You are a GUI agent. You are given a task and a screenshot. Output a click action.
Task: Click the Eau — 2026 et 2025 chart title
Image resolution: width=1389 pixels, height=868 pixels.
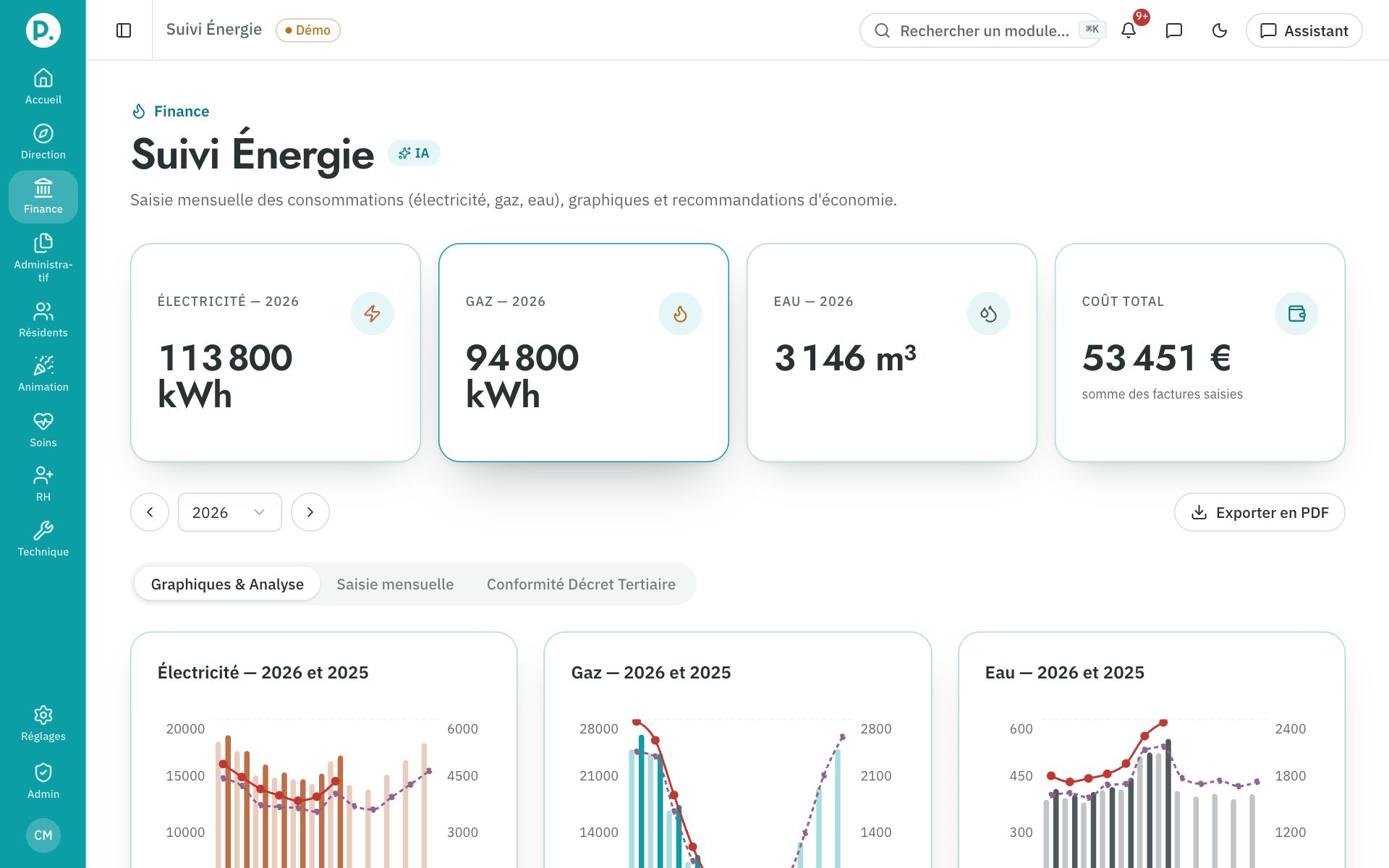pyautogui.click(x=1065, y=673)
